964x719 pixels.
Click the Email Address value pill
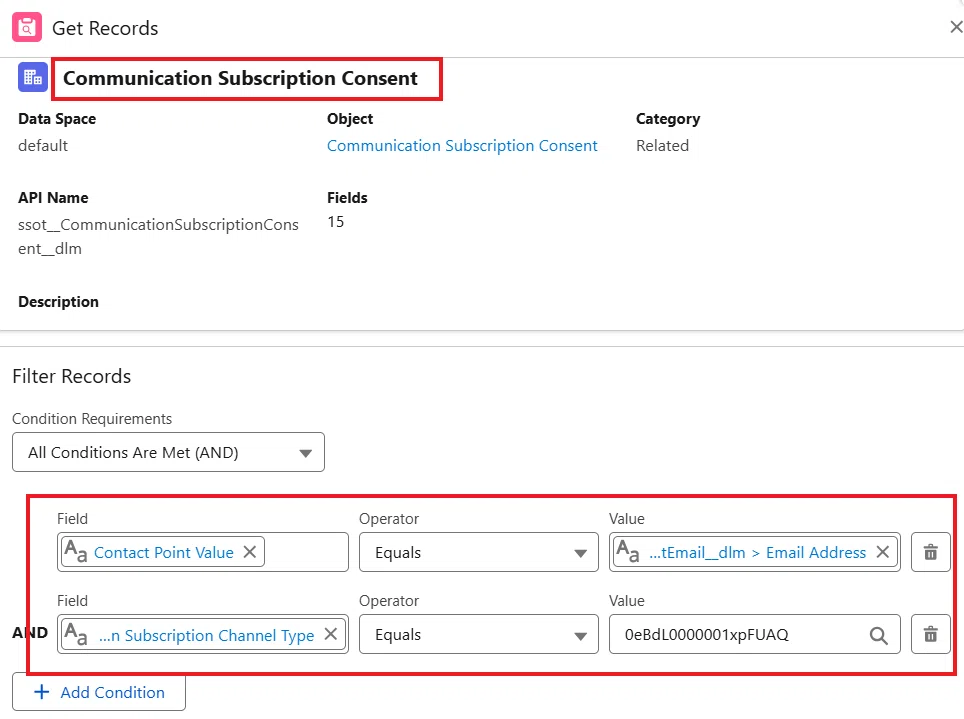755,552
